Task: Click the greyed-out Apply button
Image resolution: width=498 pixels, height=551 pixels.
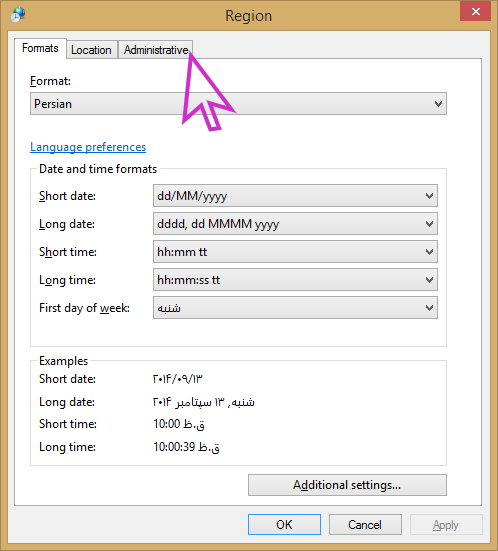Action: point(446,525)
